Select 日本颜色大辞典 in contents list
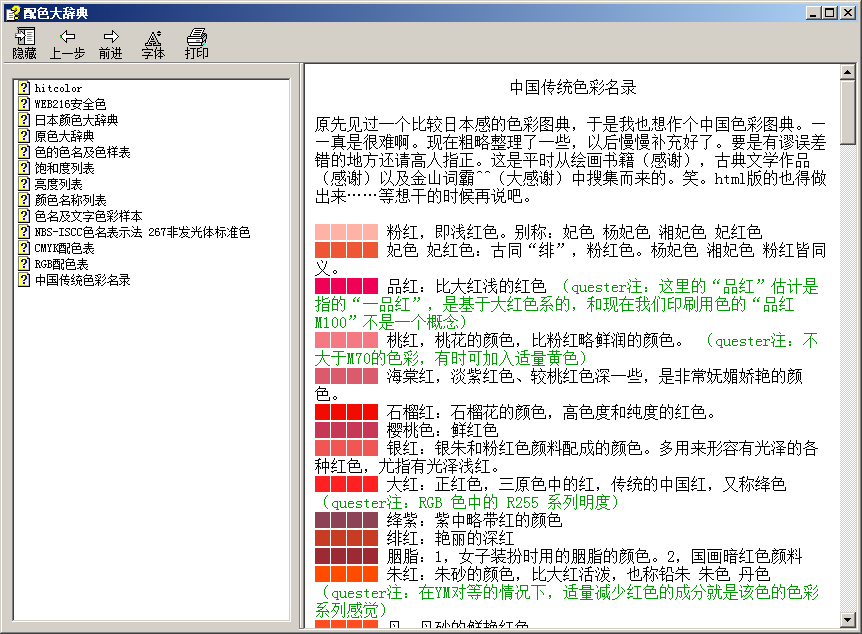Viewport: 862px width, 634px height. coord(76,120)
